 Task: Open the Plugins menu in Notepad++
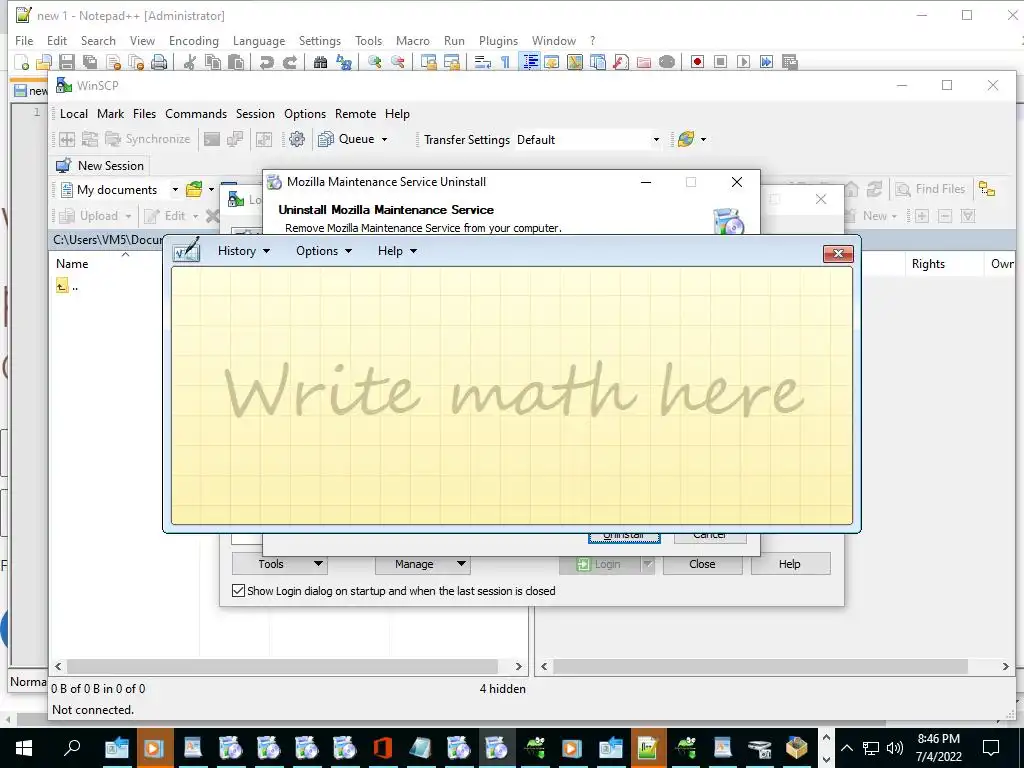pyautogui.click(x=498, y=40)
